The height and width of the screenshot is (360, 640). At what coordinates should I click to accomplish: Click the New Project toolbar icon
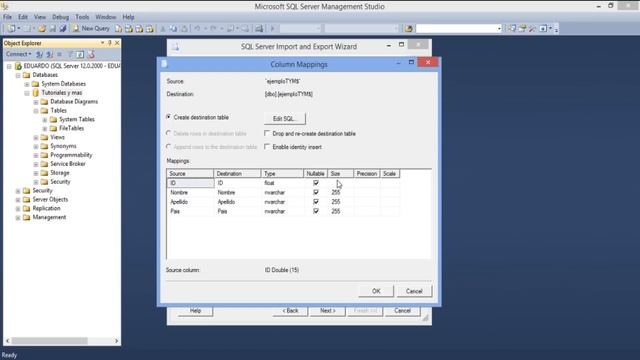pyautogui.click(x=11, y=29)
